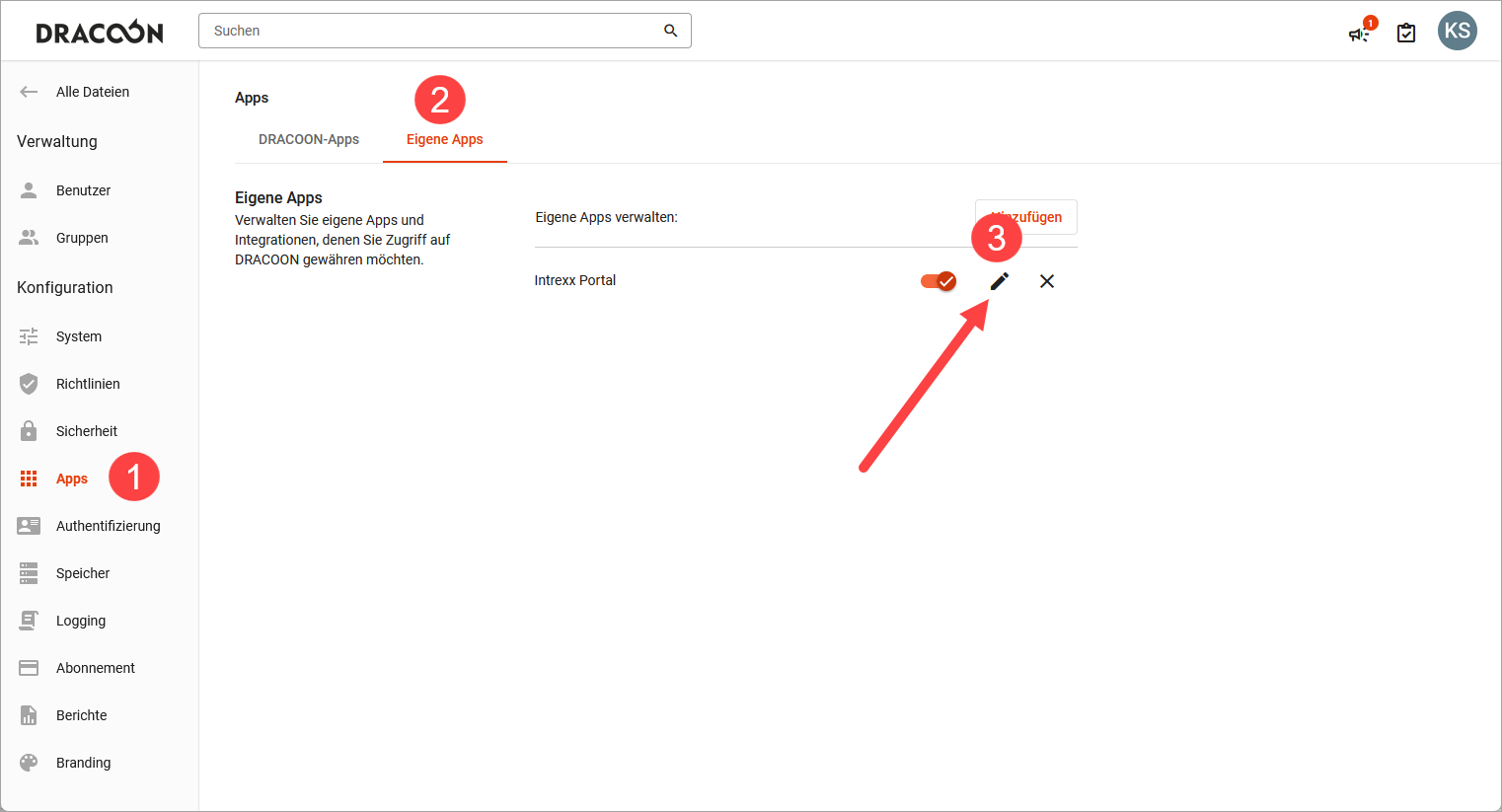Click the Logging scroll icon

tap(29, 621)
